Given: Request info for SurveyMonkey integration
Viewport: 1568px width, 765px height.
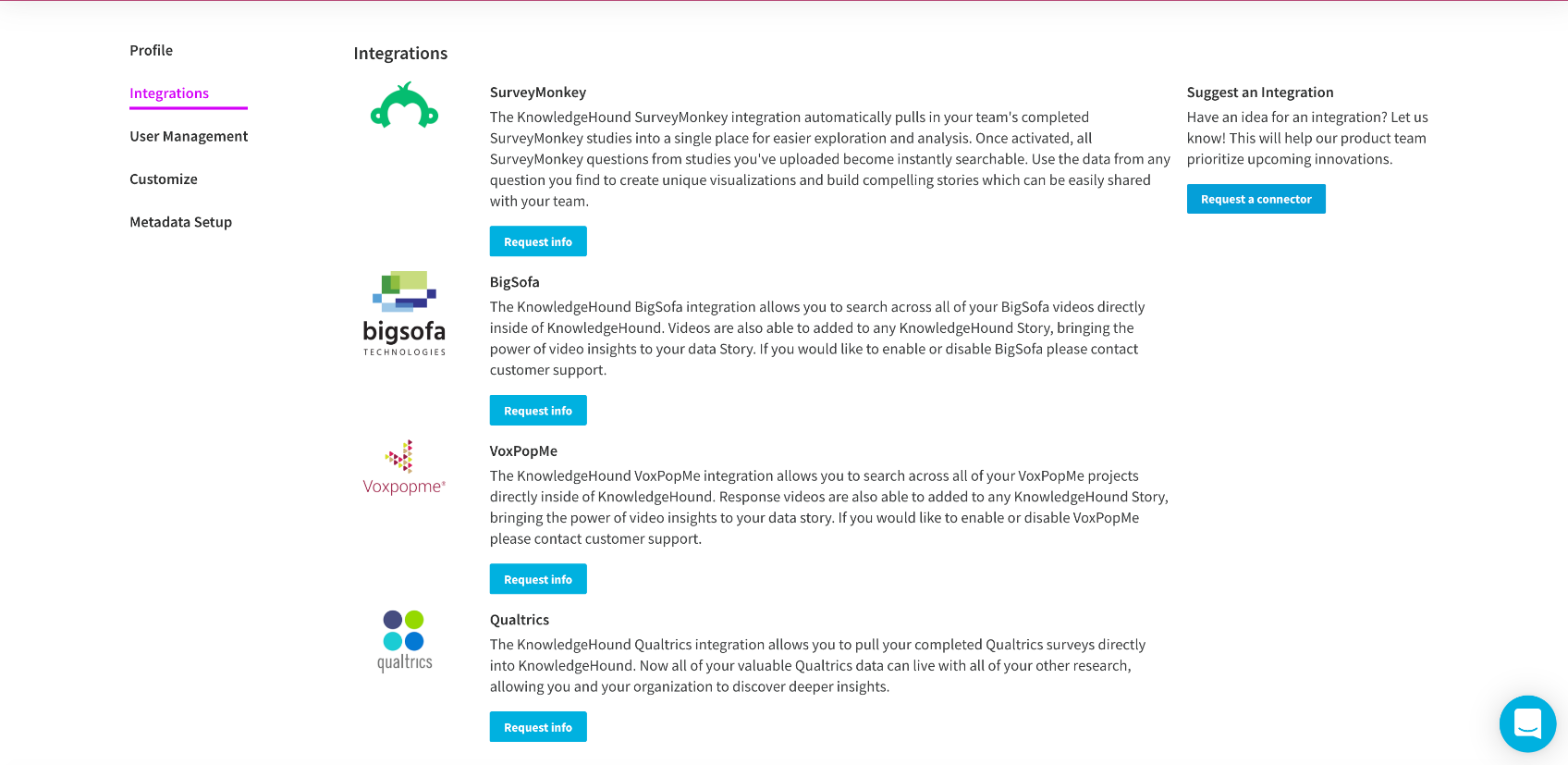Looking at the screenshot, I should click(x=538, y=241).
